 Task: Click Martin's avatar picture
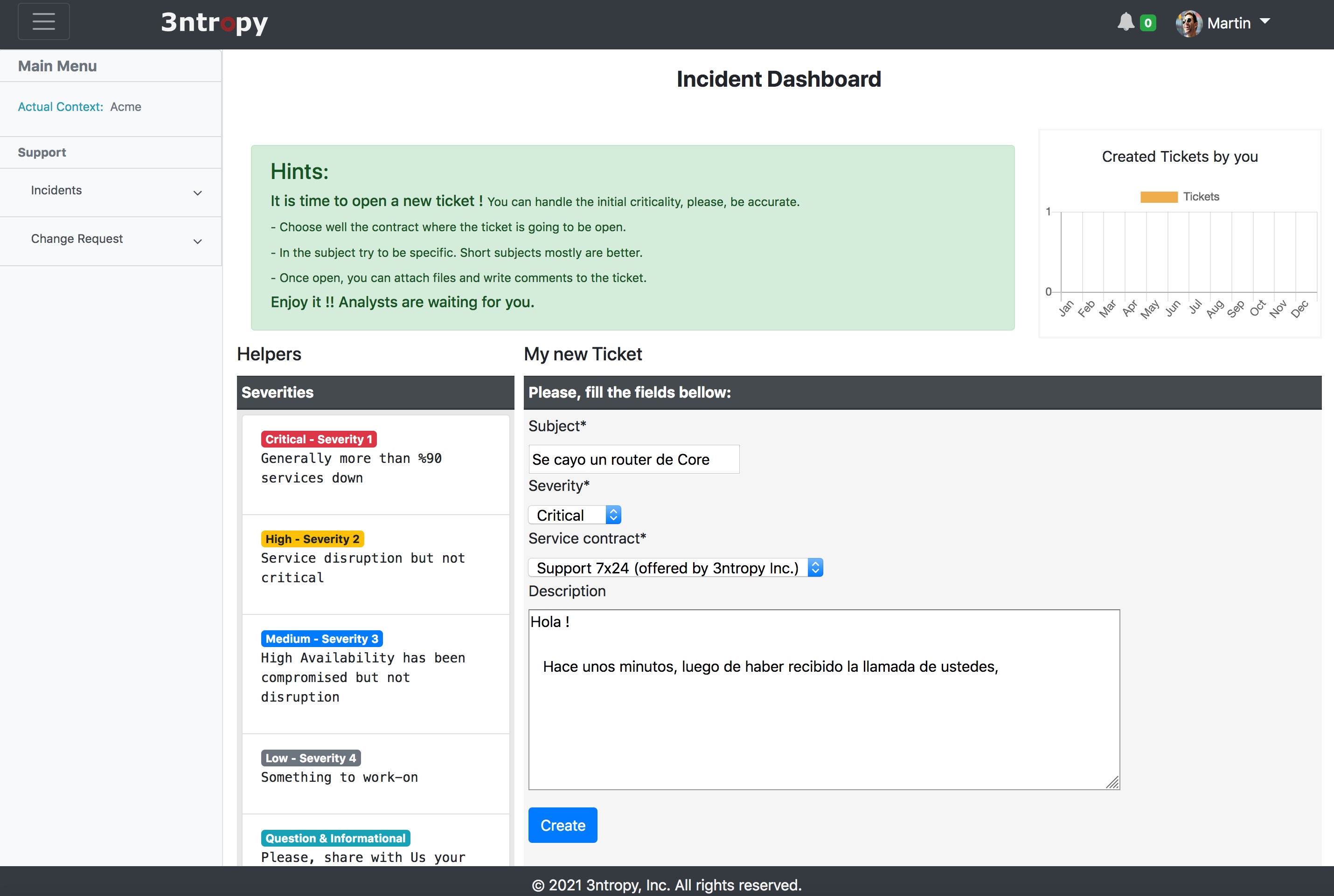(x=1189, y=23)
